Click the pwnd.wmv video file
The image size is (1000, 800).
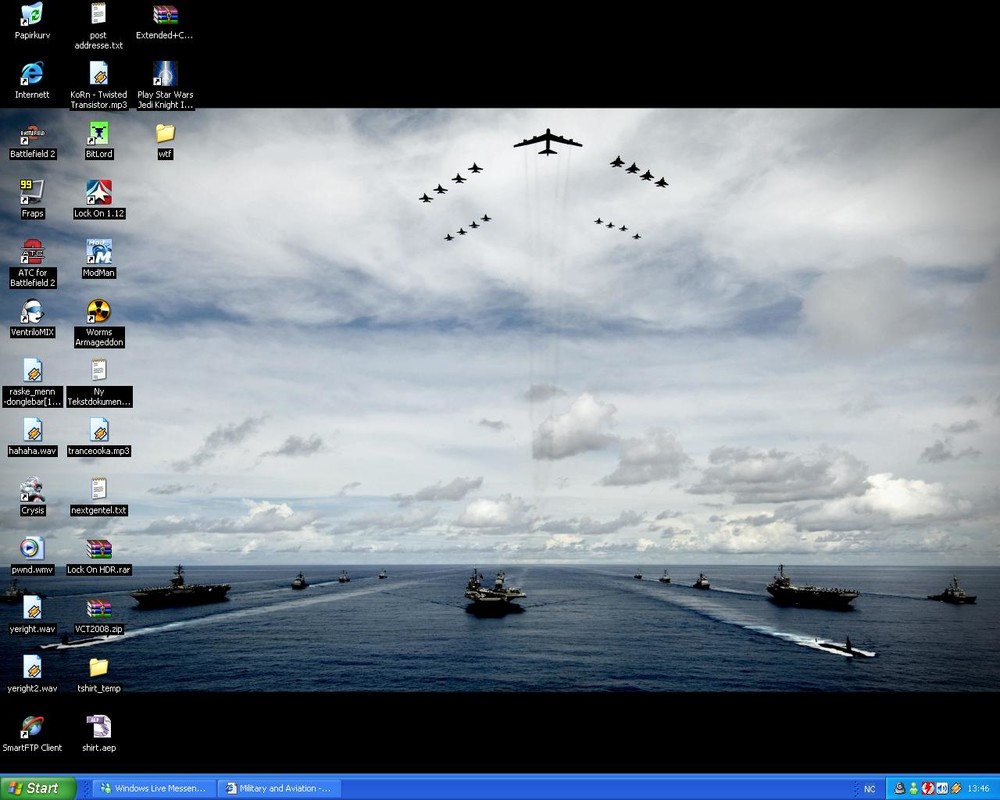click(32, 549)
